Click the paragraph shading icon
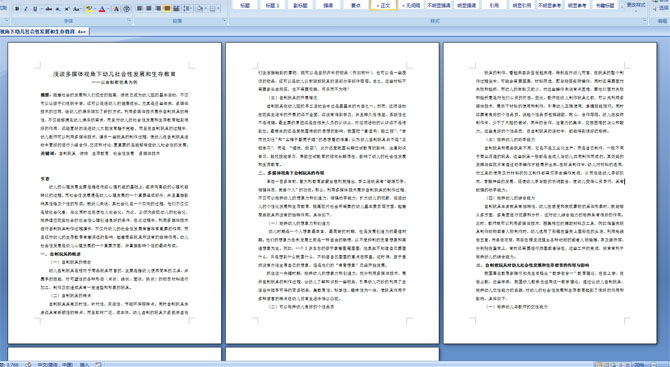 pos(200,9)
